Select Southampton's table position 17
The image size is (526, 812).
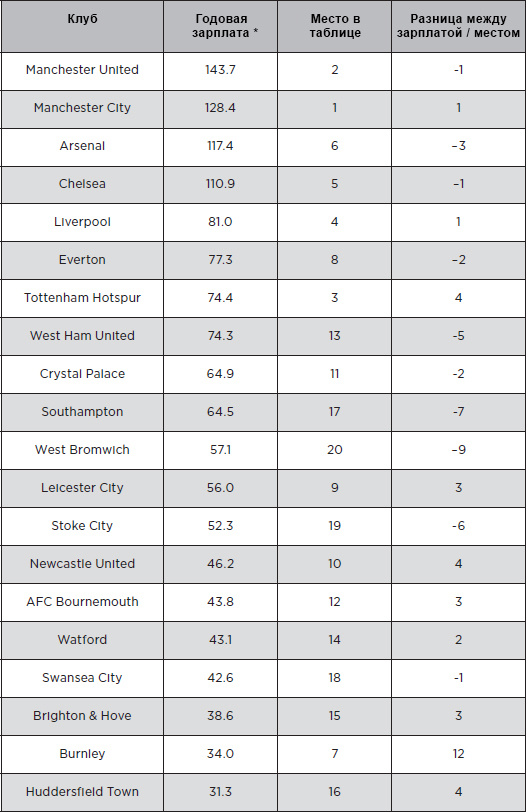334,412
